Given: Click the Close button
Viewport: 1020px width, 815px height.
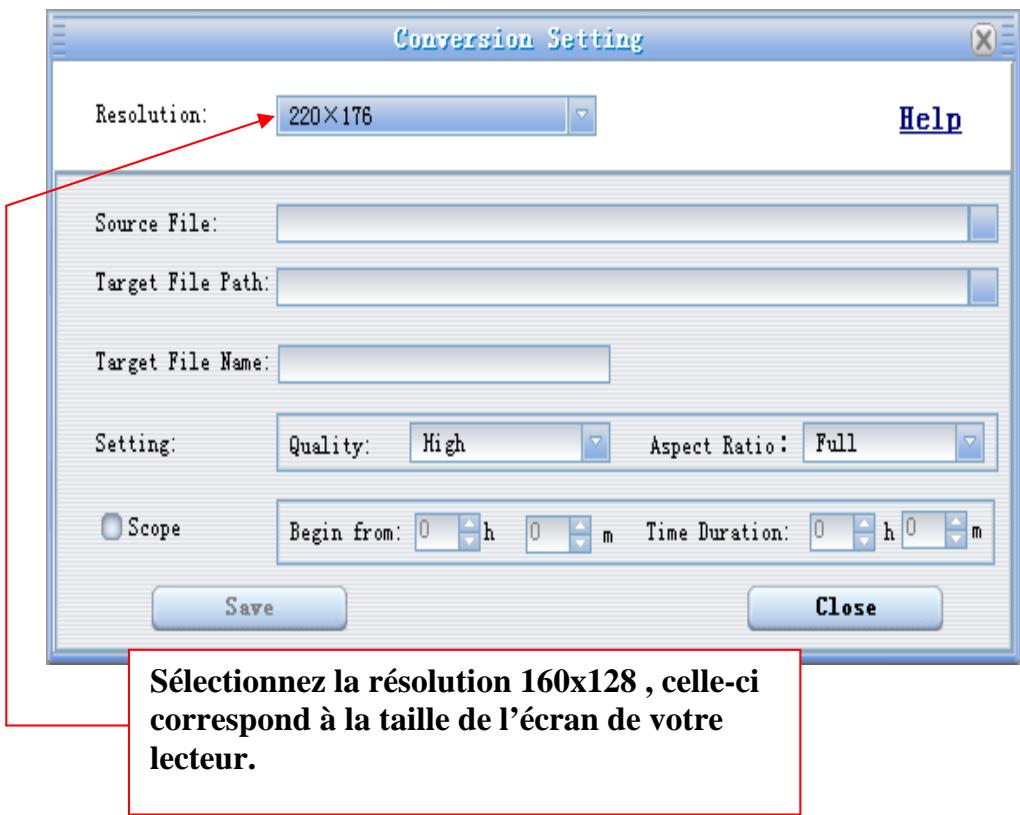Looking at the screenshot, I should click(x=845, y=608).
